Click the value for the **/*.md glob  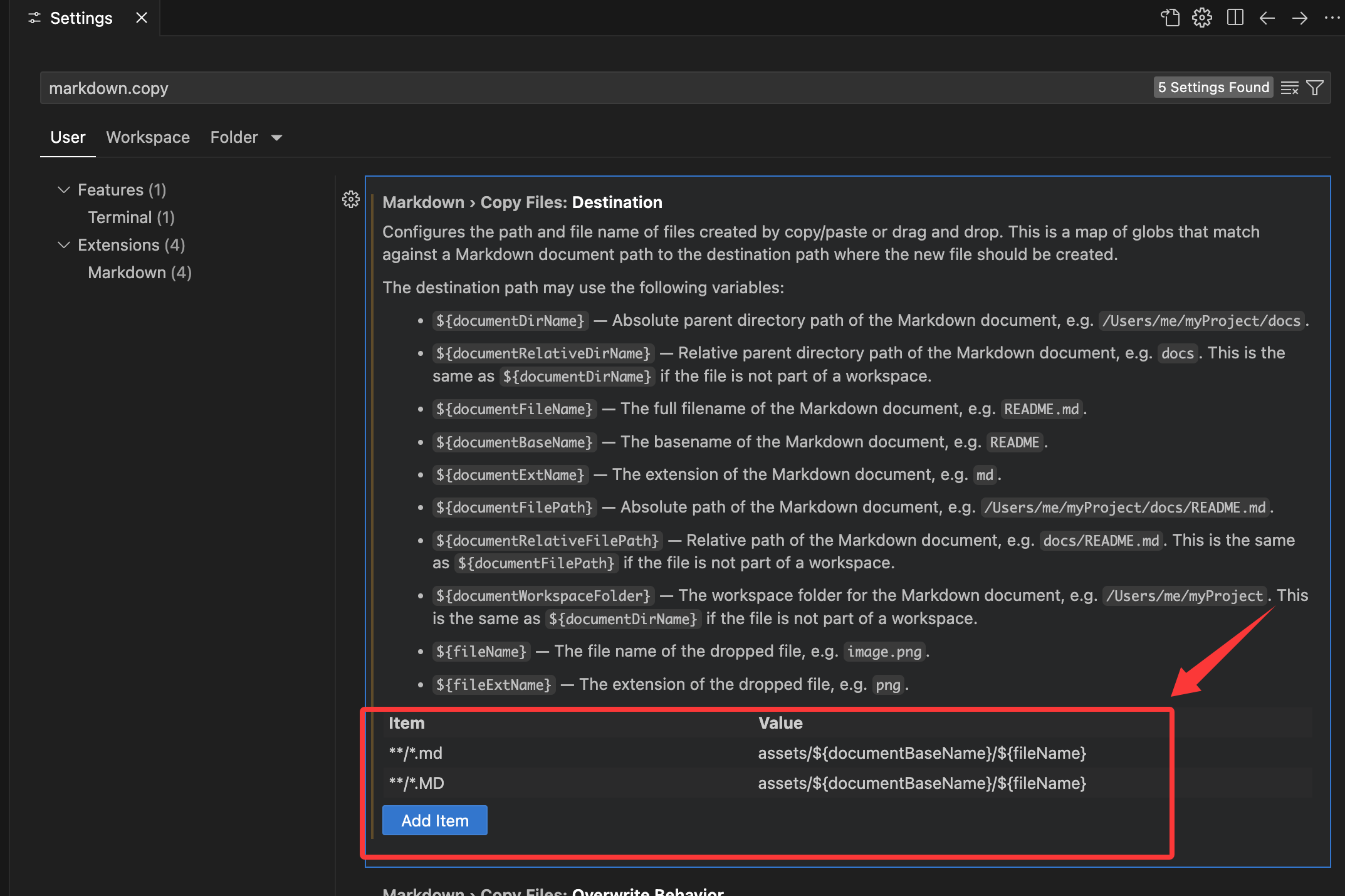point(922,753)
